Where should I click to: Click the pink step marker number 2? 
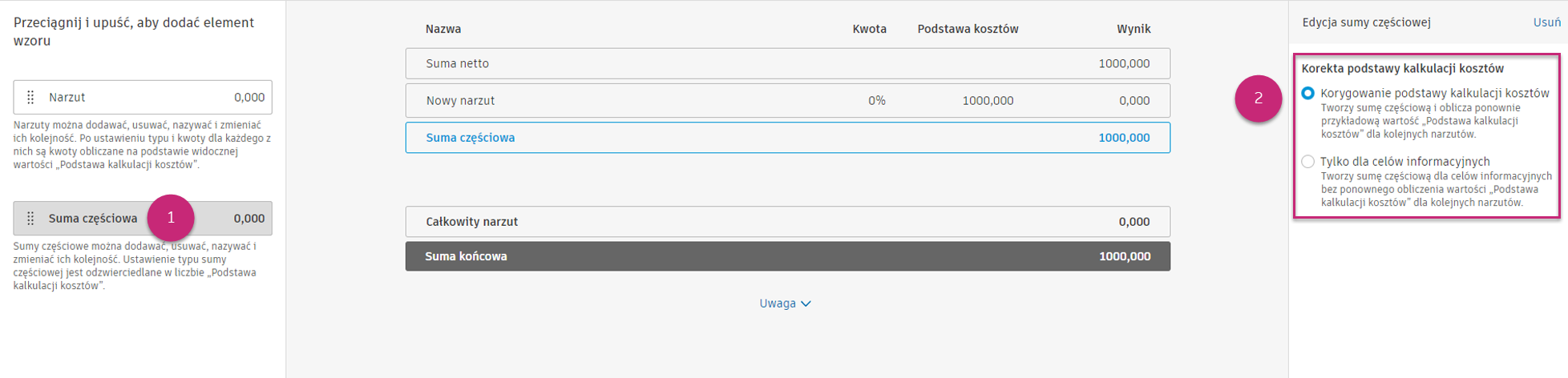tap(1258, 99)
